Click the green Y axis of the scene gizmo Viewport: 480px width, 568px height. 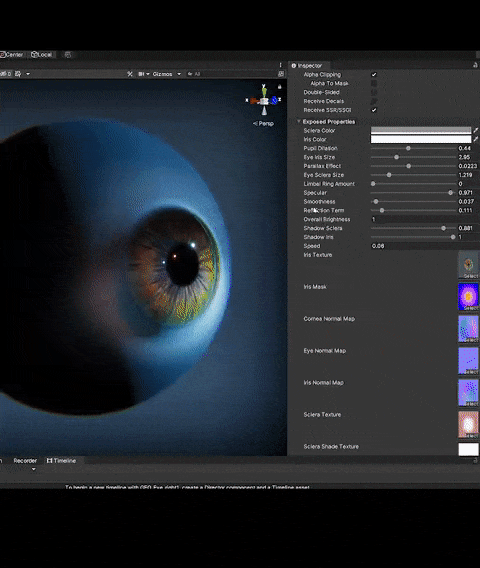(264, 90)
